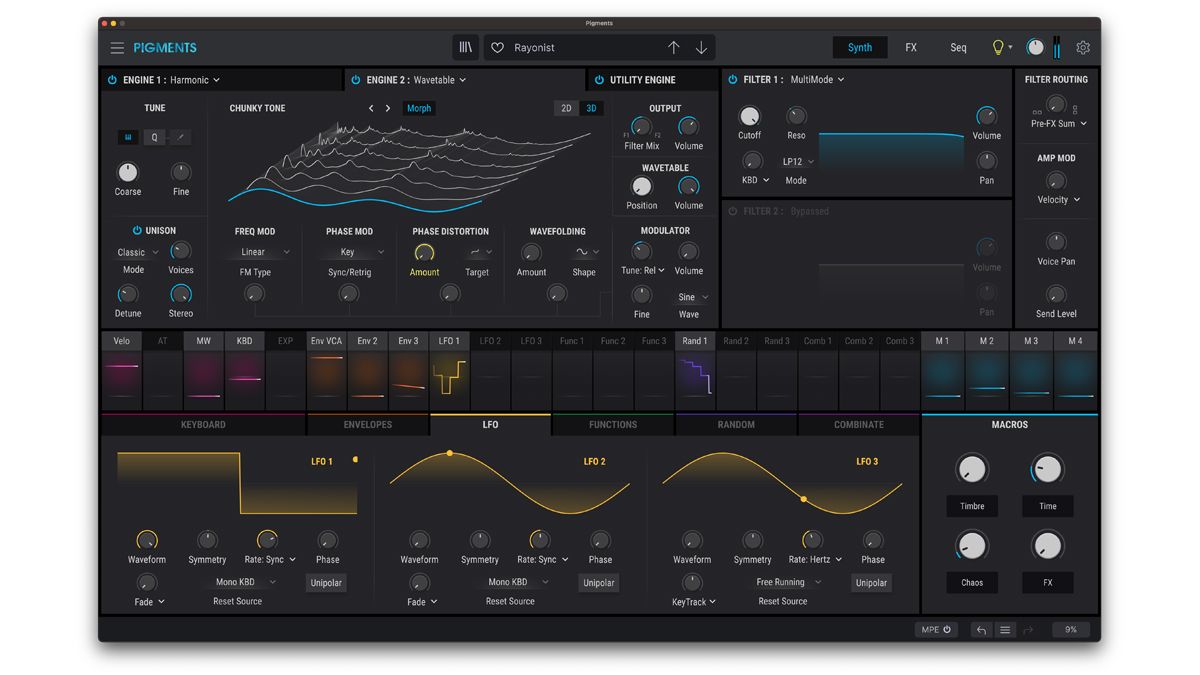Switch to the Synth tab
This screenshot has height=675, width=1200.
(x=860, y=47)
